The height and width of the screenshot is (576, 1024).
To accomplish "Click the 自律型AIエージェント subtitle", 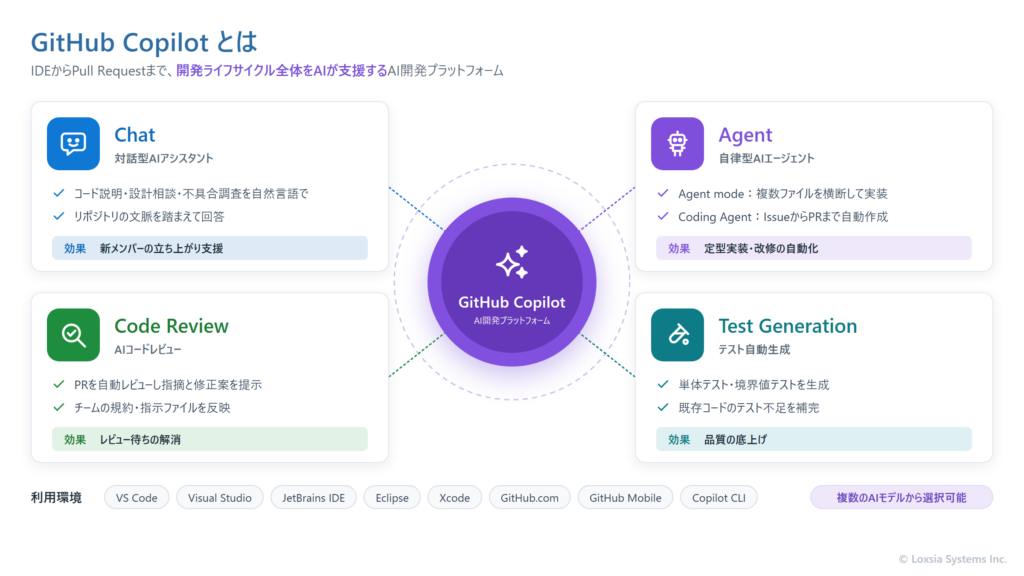I will (x=767, y=158).
